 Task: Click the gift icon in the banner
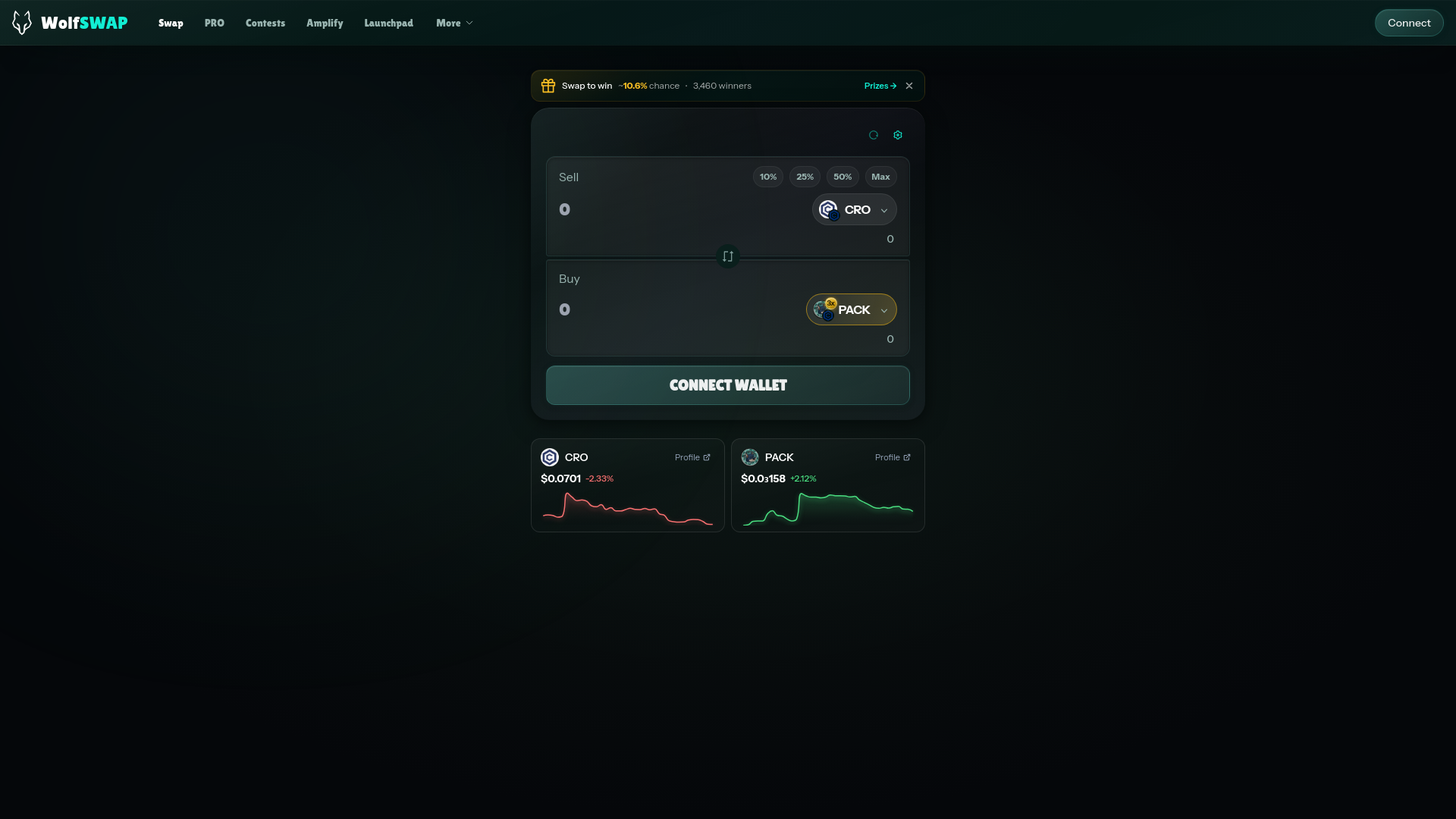pos(548,86)
